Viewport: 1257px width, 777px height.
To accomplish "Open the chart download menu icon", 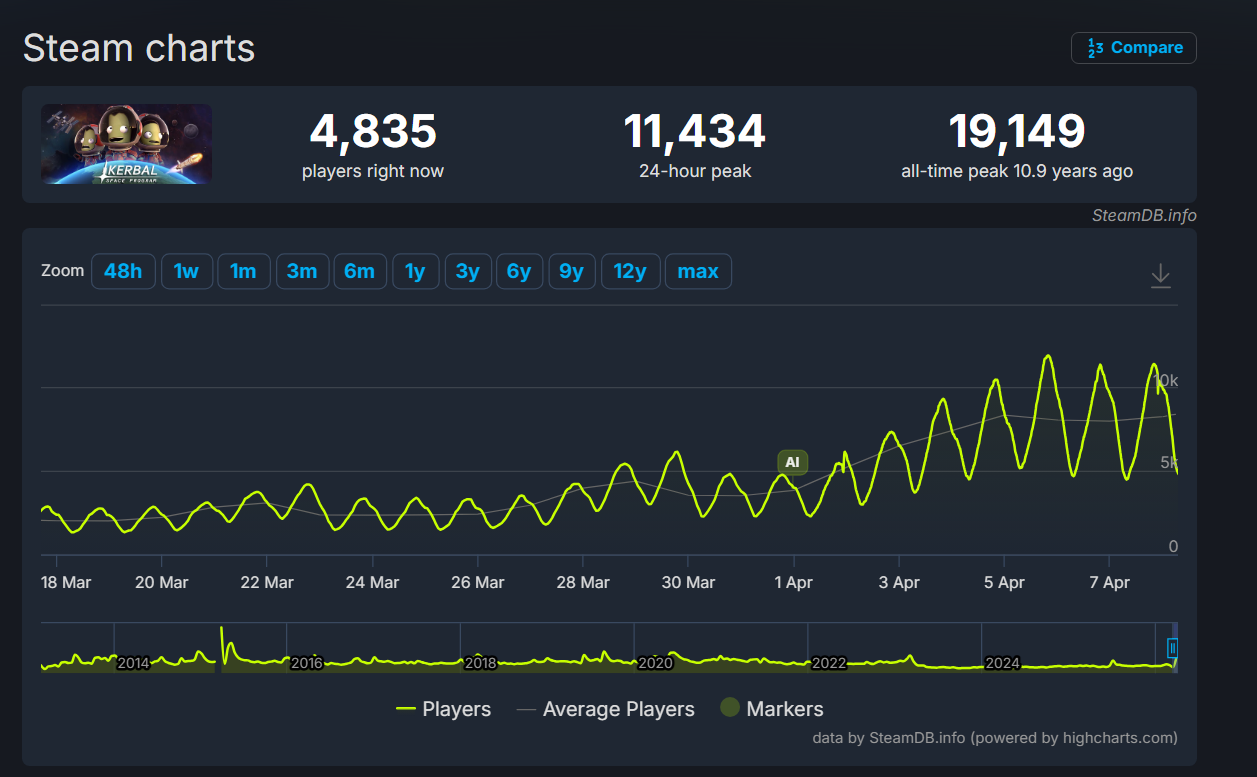I will pos(1160,276).
